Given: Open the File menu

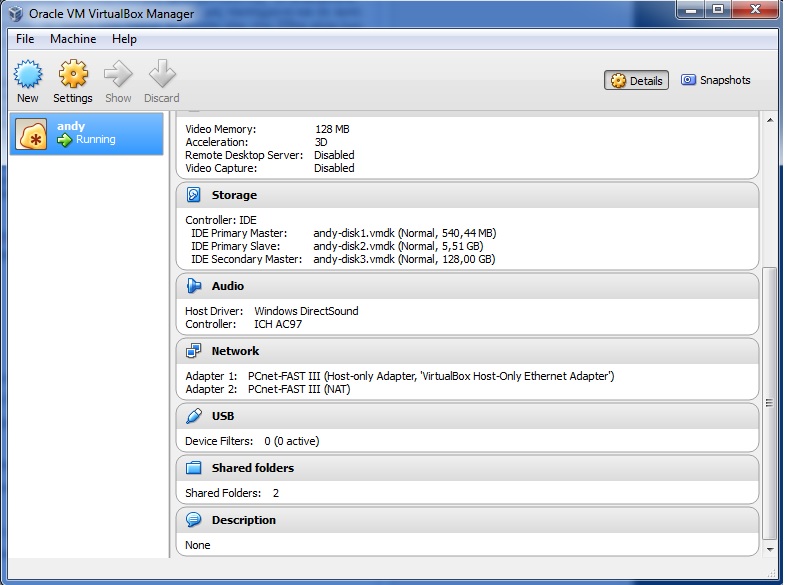Looking at the screenshot, I should [x=25, y=39].
